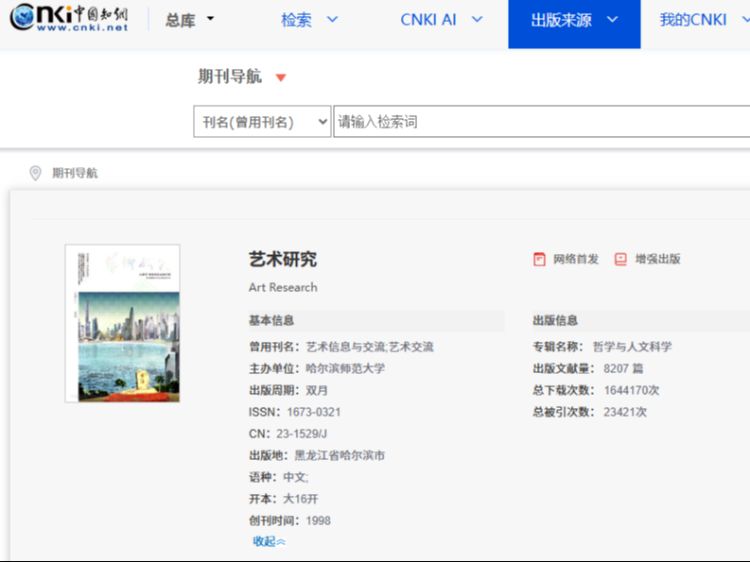Open the 我的CNKI menu
Viewport: 750px width, 562px height.
tap(704, 20)
